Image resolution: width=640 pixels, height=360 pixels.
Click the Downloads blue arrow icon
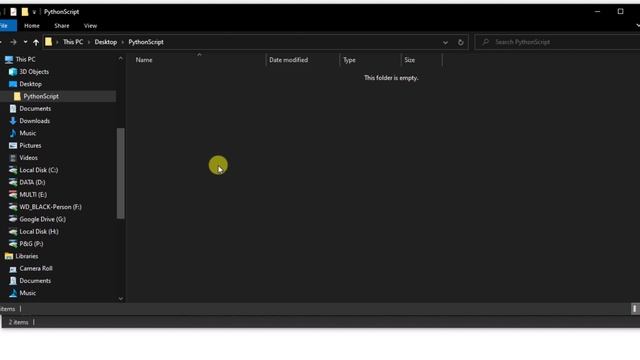pos(13,121)
